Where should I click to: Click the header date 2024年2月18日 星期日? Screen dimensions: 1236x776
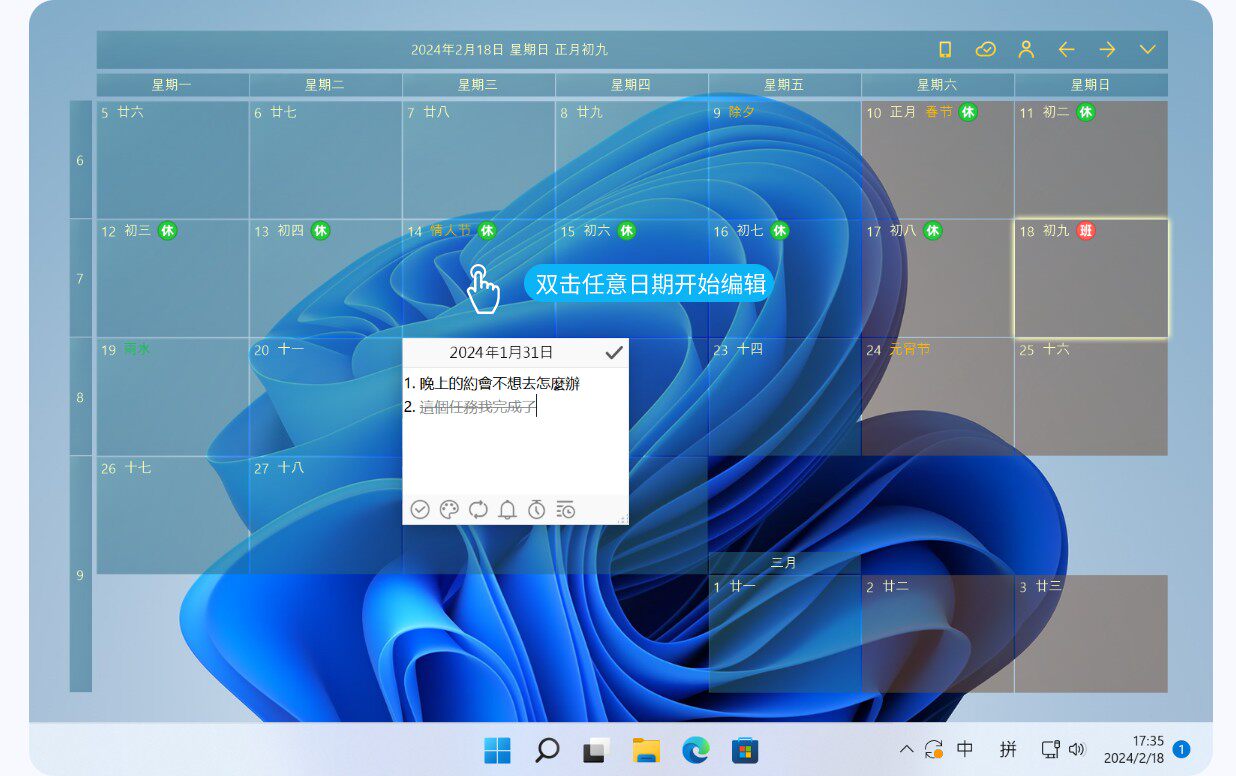pyautogui.click(x=479, y=49)
